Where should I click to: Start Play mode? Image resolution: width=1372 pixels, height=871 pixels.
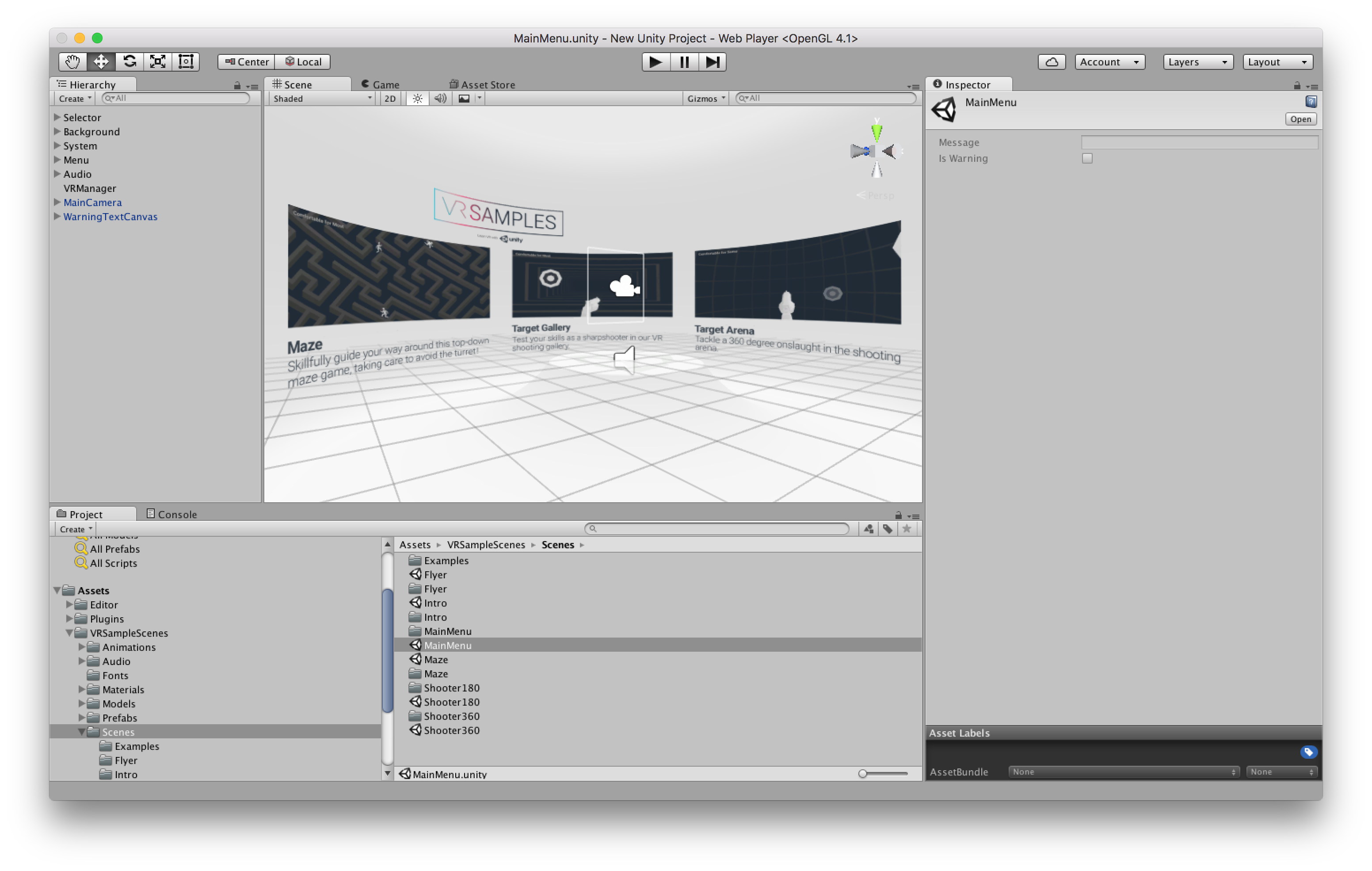click(656, 61)
